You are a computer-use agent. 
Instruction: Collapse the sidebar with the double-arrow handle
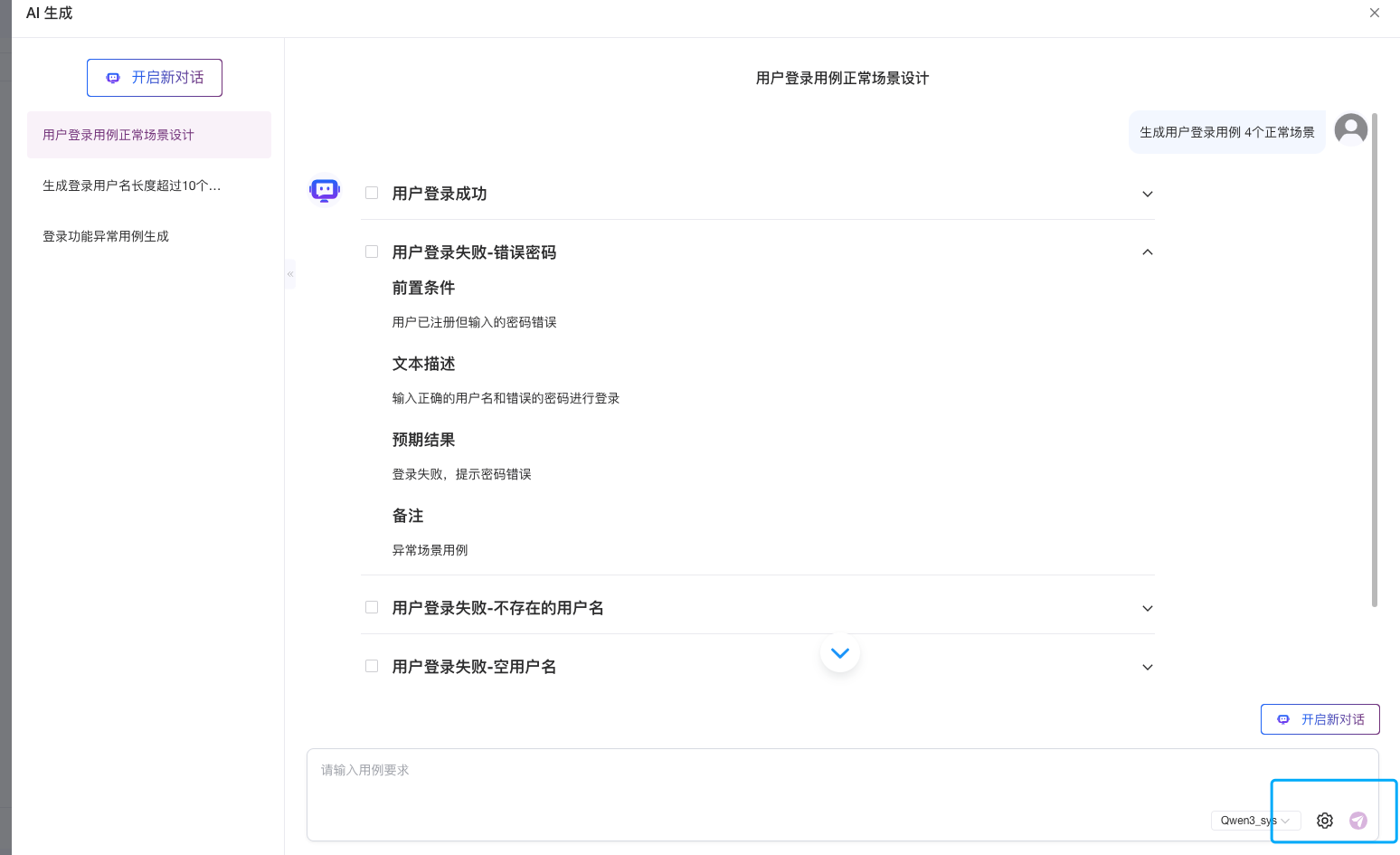coord(290,274)
